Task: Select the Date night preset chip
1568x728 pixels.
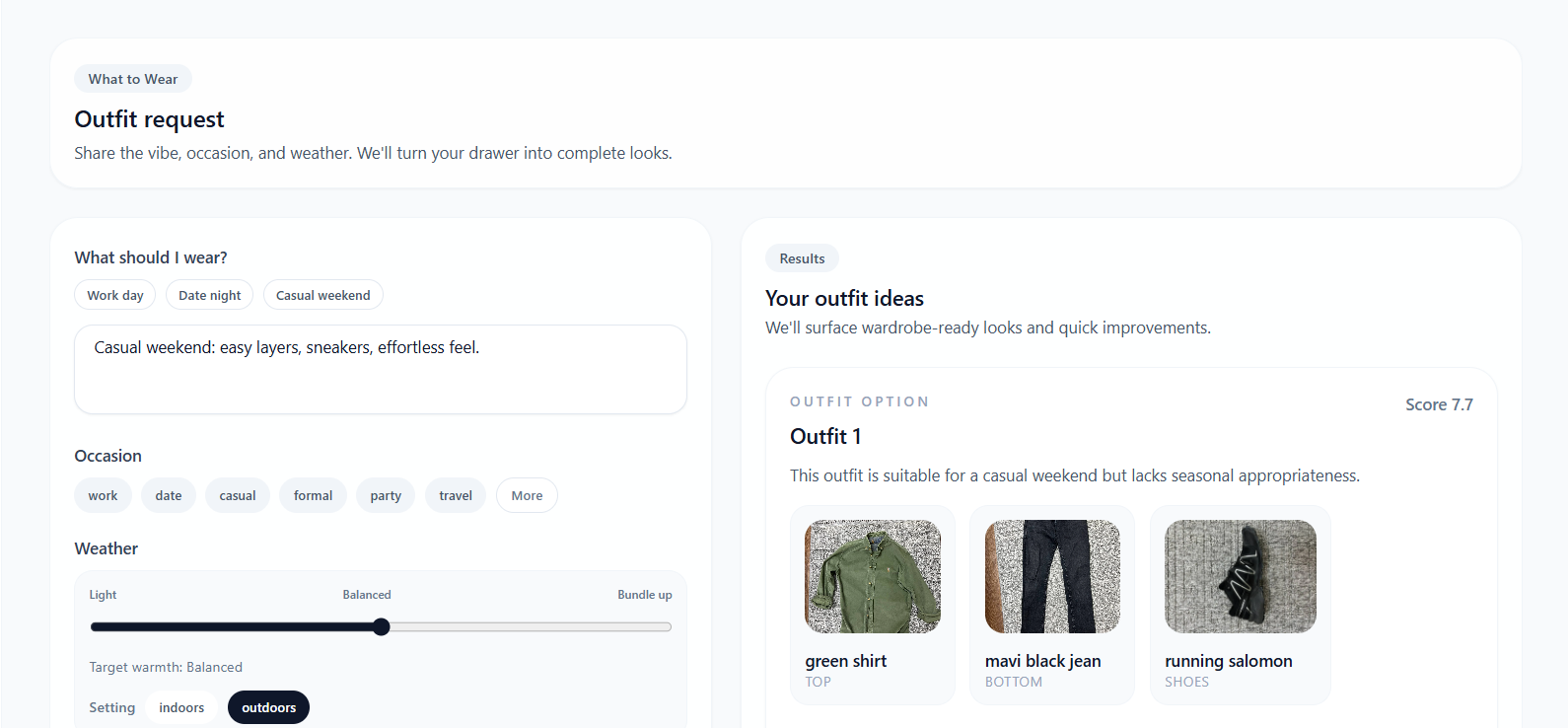Action: pyautogui.click(x=209, y=294)
